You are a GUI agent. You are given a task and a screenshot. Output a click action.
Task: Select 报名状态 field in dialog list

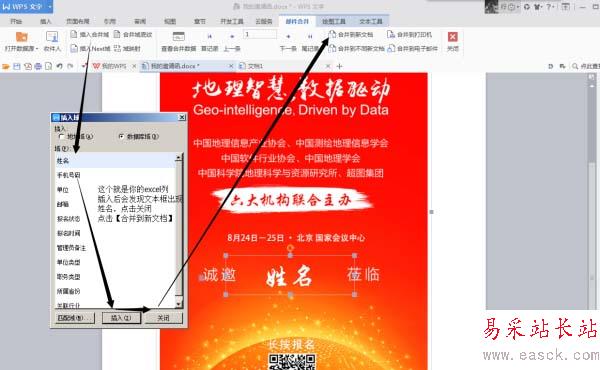click(115, 219)
